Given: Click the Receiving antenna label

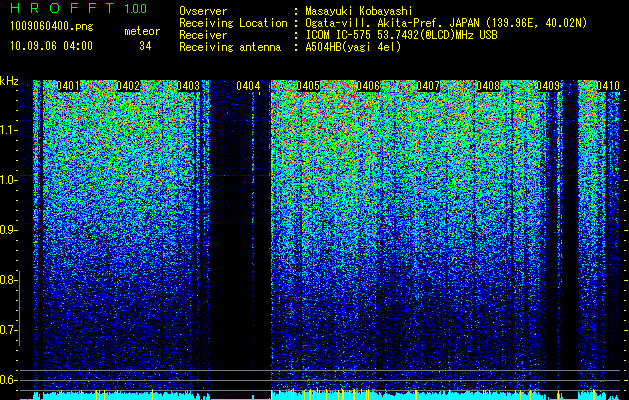Looking at the screenshot, I should click(230, 47).
